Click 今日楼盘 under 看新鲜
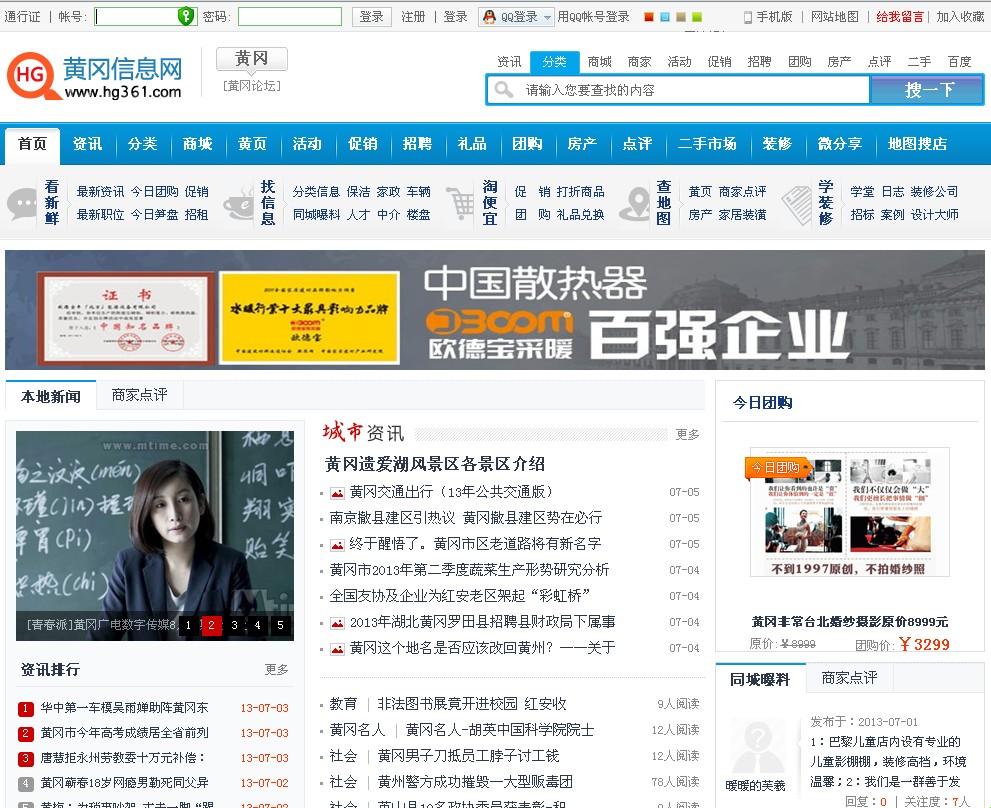 [154, 214]
